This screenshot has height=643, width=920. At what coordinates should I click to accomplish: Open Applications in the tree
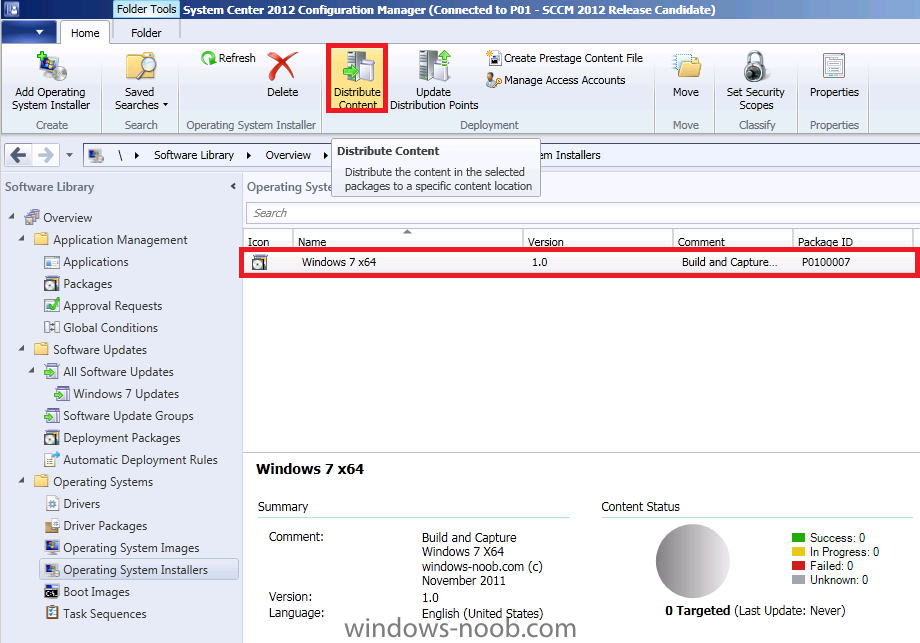point(96,262)
